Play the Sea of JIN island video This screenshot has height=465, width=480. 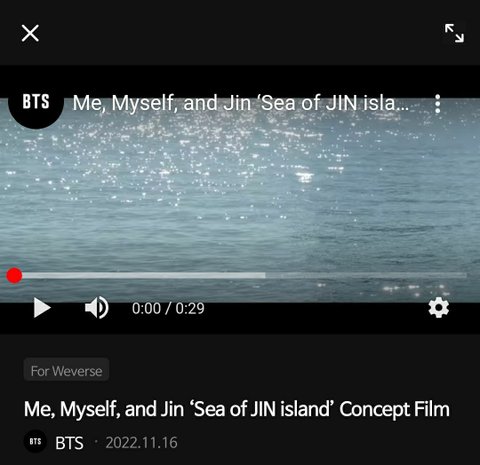[x=42, y=308]
